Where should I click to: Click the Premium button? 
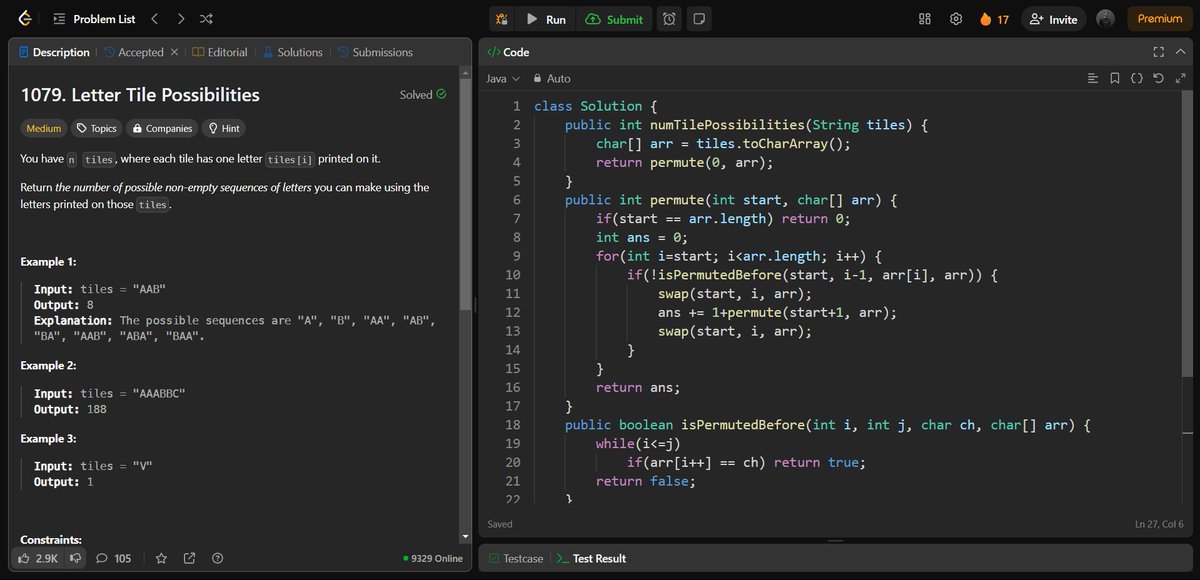(1160, 19)
